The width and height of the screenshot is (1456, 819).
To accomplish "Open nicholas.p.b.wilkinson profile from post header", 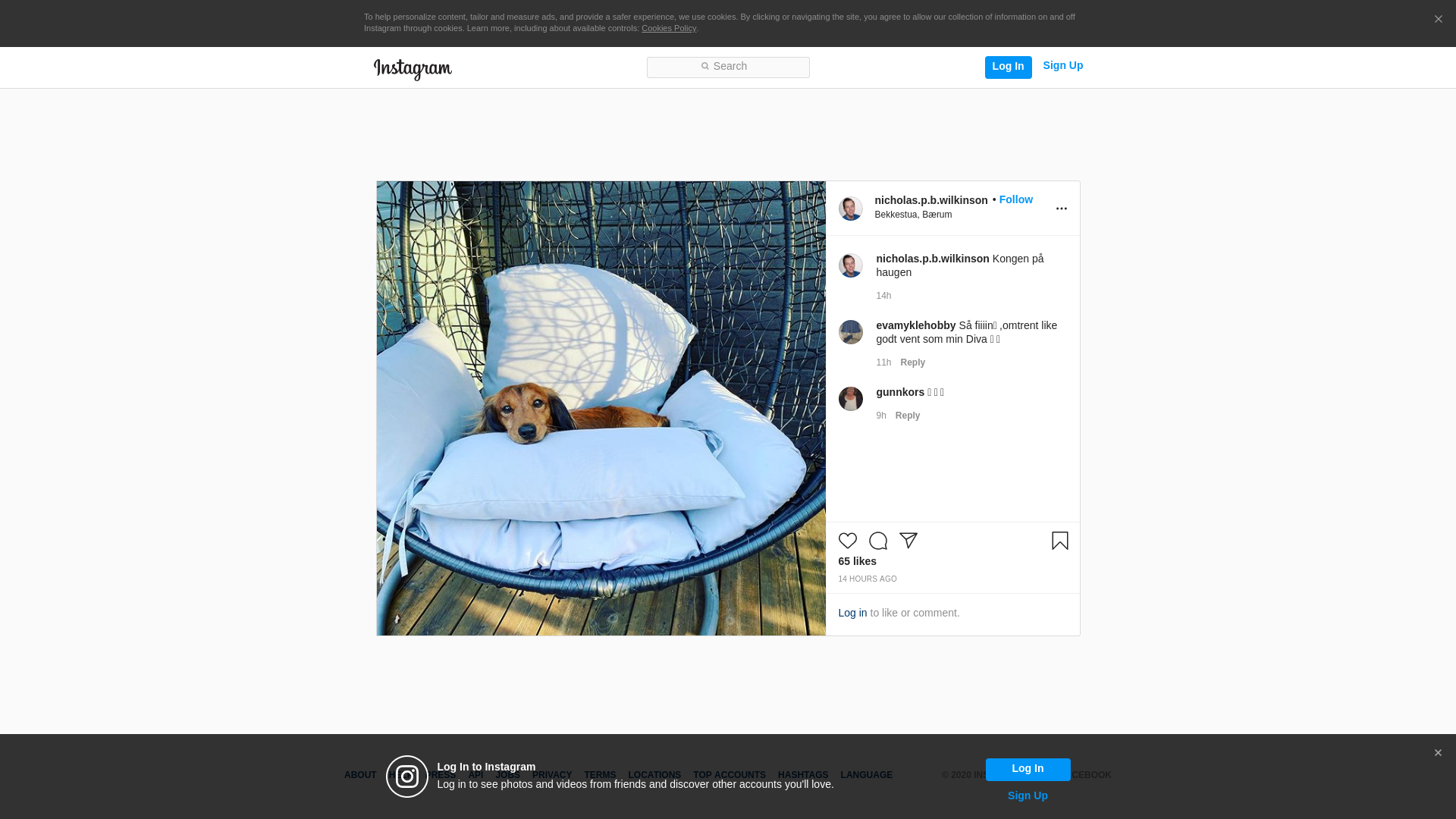I will tap(930, 200).
